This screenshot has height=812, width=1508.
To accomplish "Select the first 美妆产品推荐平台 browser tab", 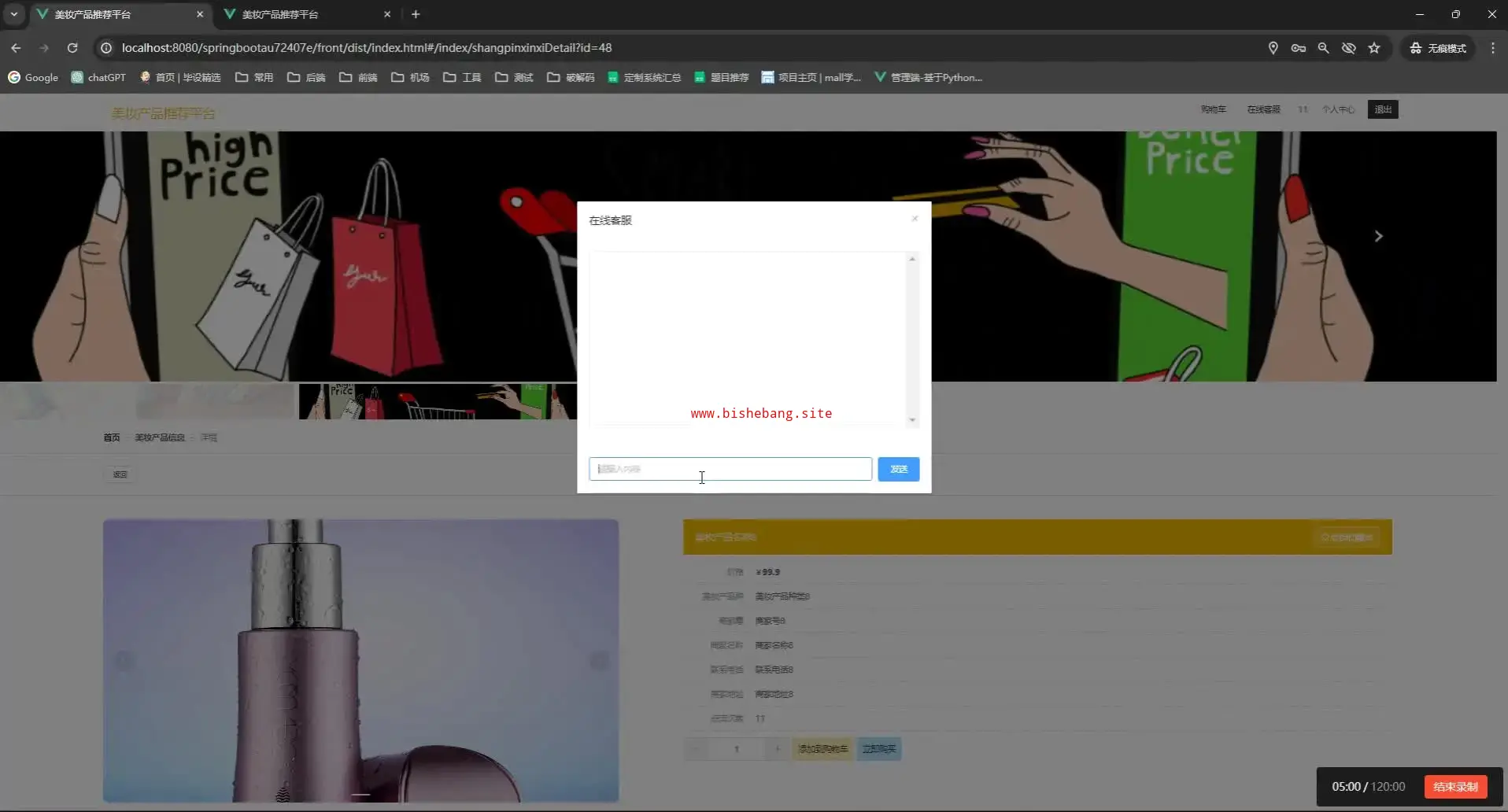I will tap(120, 14).
